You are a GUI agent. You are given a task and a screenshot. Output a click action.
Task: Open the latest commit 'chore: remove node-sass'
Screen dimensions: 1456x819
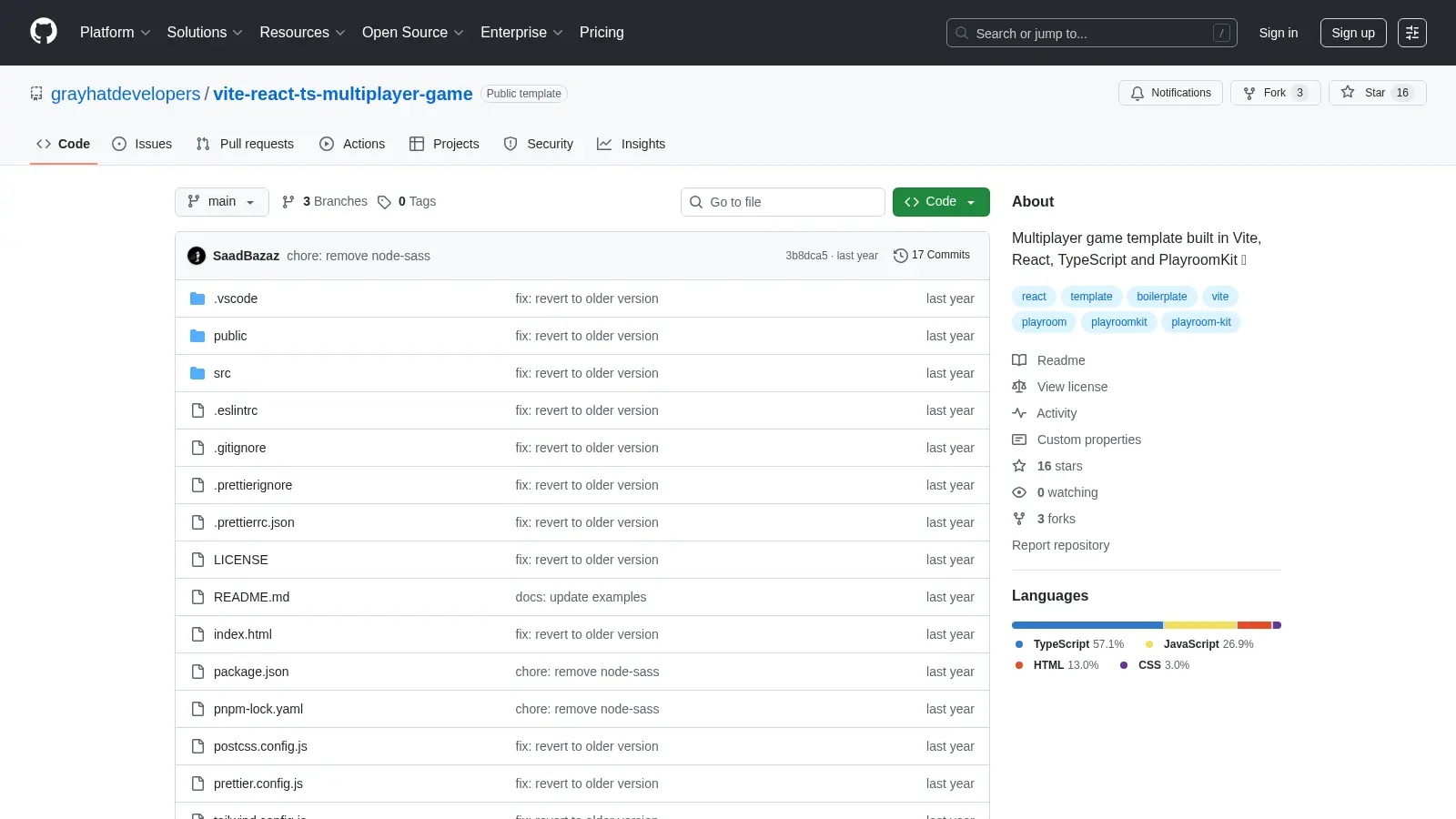point(359,256)
